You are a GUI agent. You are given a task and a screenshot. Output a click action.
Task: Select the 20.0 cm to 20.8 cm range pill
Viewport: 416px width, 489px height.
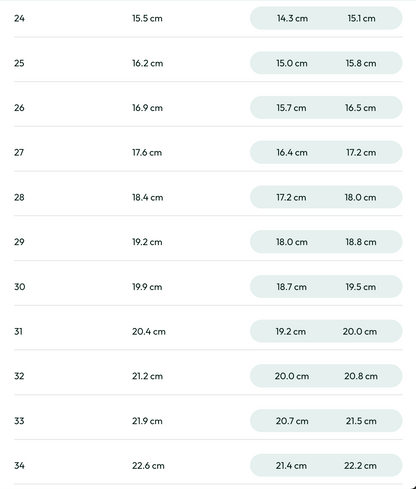[x=326, y=376]
